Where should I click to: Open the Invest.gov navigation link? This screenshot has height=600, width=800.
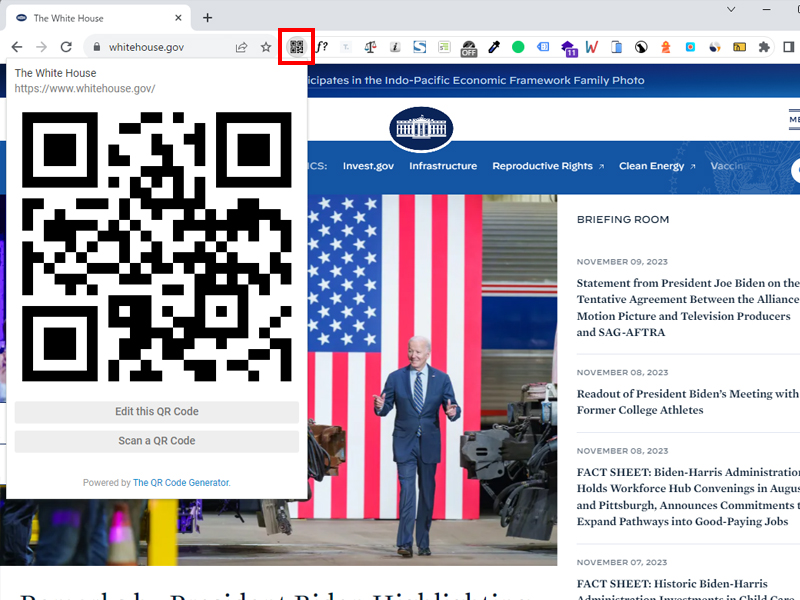(x=368, y=166)
